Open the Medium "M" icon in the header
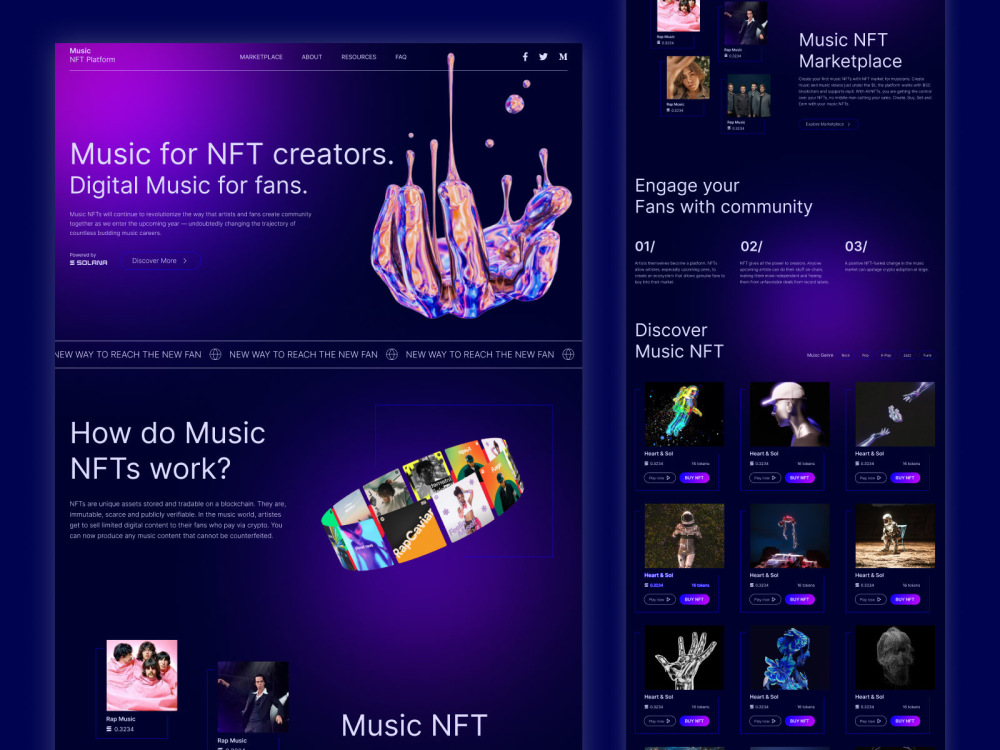Viewport: 1000px width, 750px height. click(563, 57)
